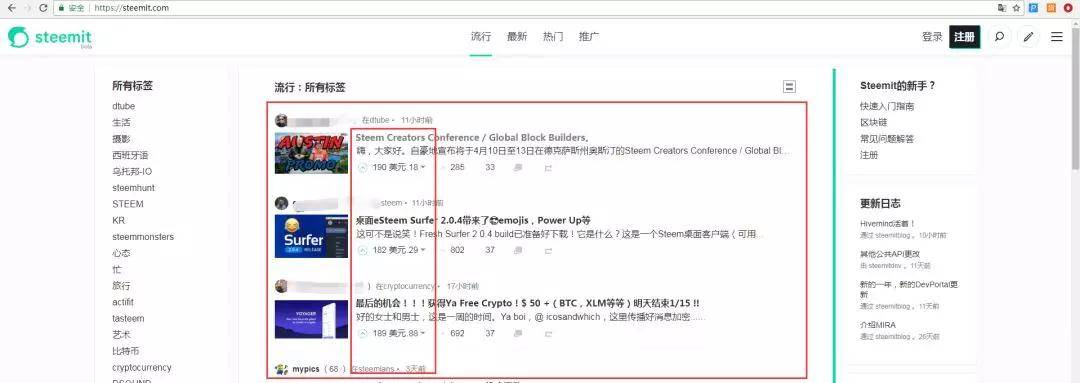Switch to the 推广 tab

coord(589,37)
